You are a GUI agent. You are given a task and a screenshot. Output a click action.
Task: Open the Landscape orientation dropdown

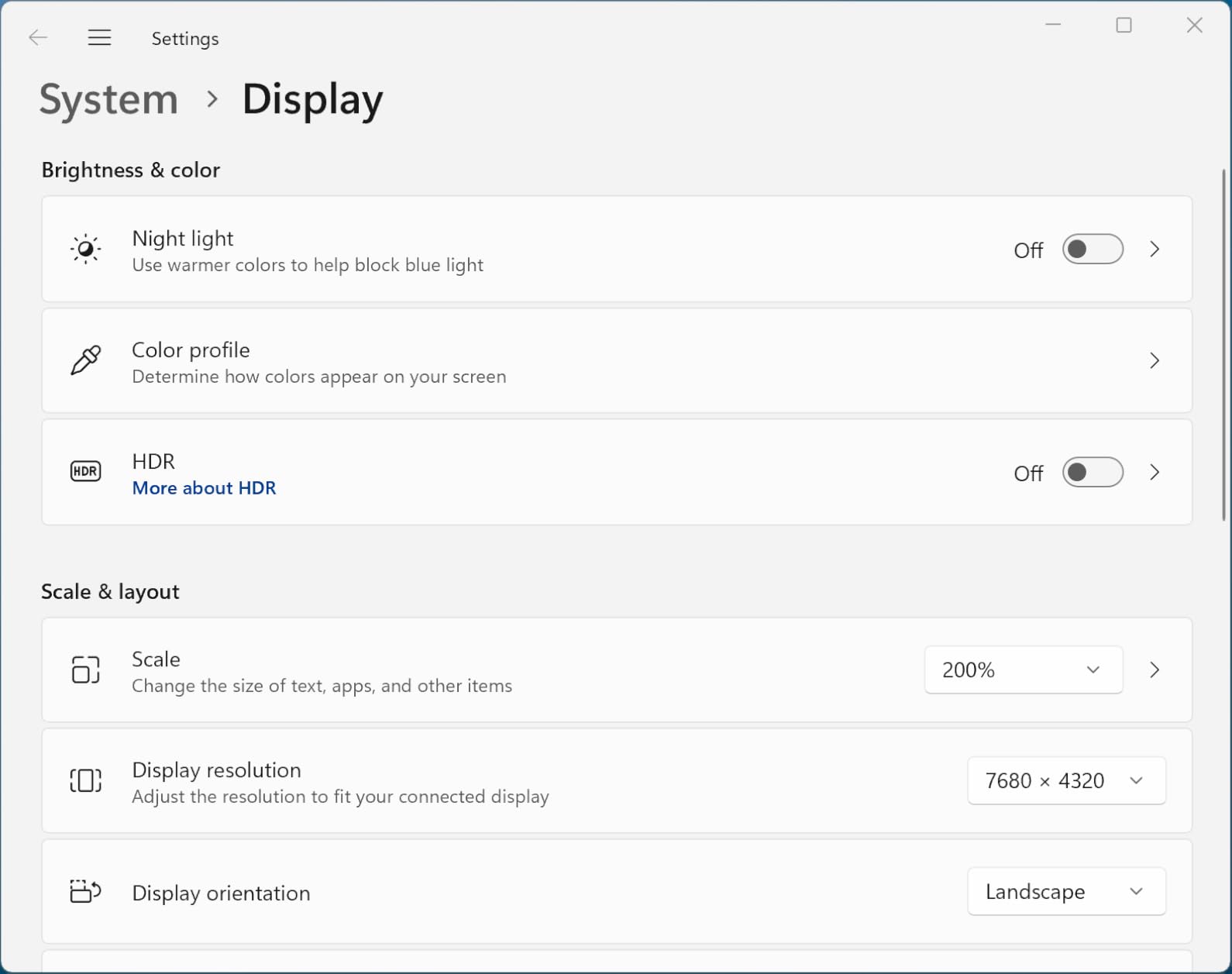pos(1066,891)
